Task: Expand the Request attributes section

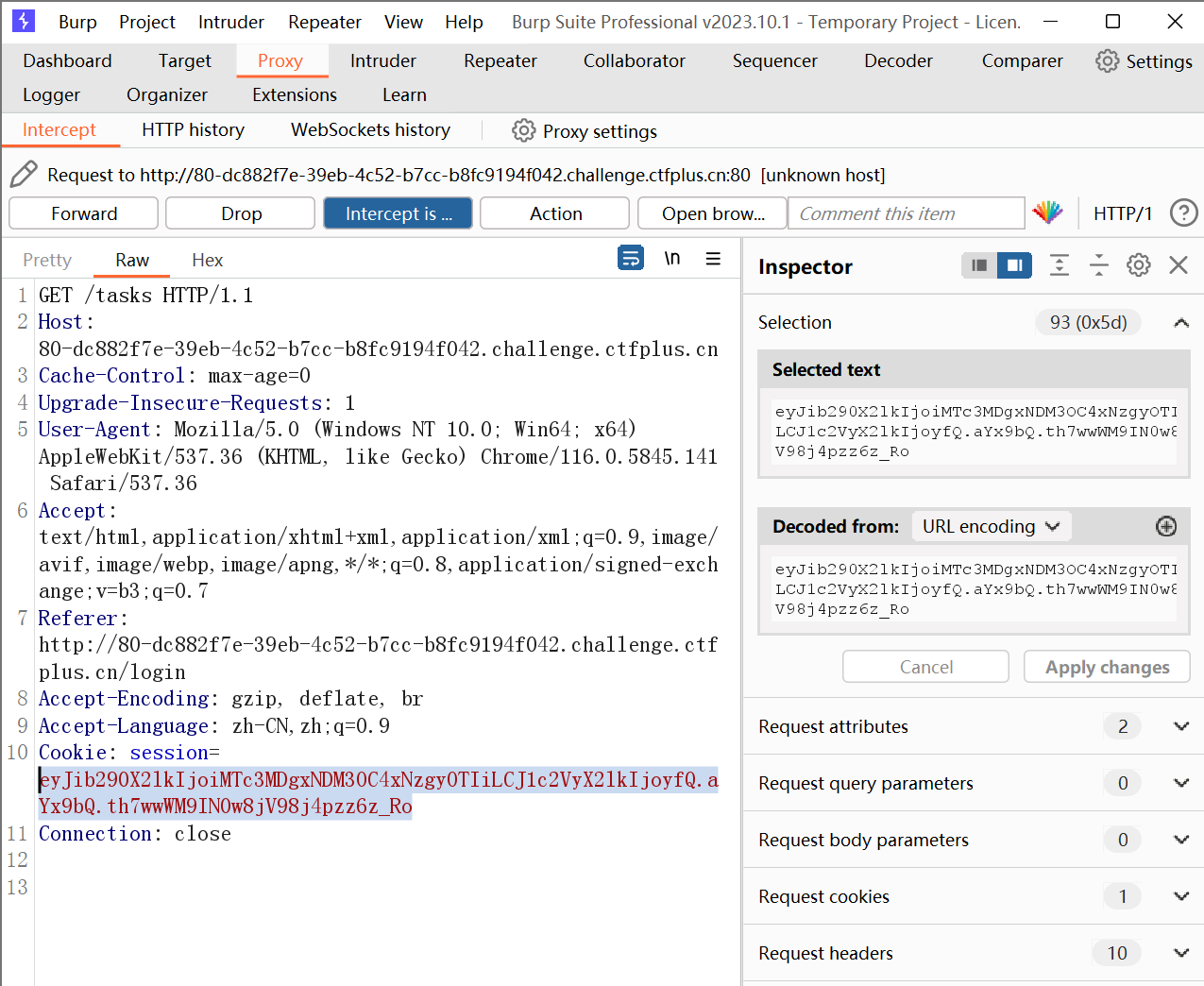Action: 1181,726
